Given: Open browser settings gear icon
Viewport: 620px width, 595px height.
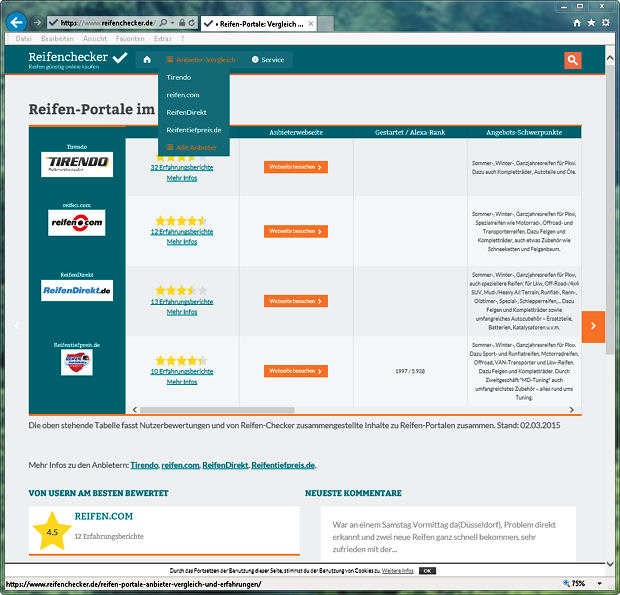Looking at the screenshot, I should (x=606, y=23).
